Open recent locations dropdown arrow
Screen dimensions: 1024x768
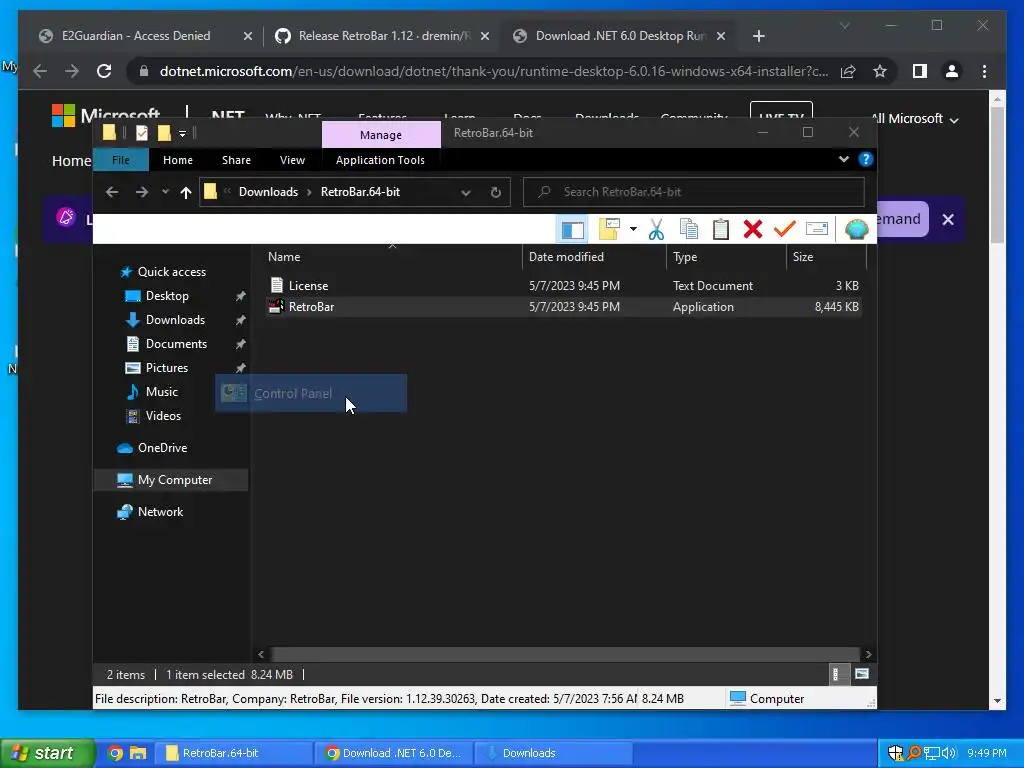coord(165,192)
